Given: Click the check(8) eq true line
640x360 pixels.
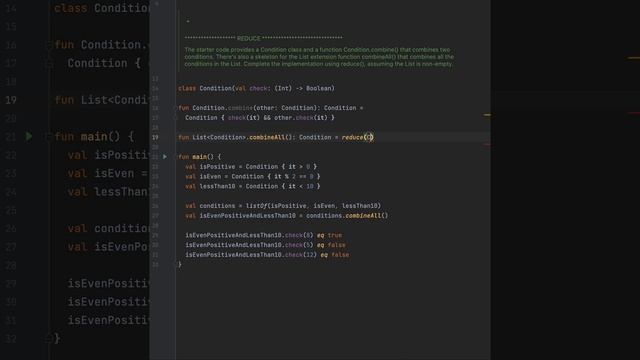Looking at the screenshot, I should (x=264, y=235).
